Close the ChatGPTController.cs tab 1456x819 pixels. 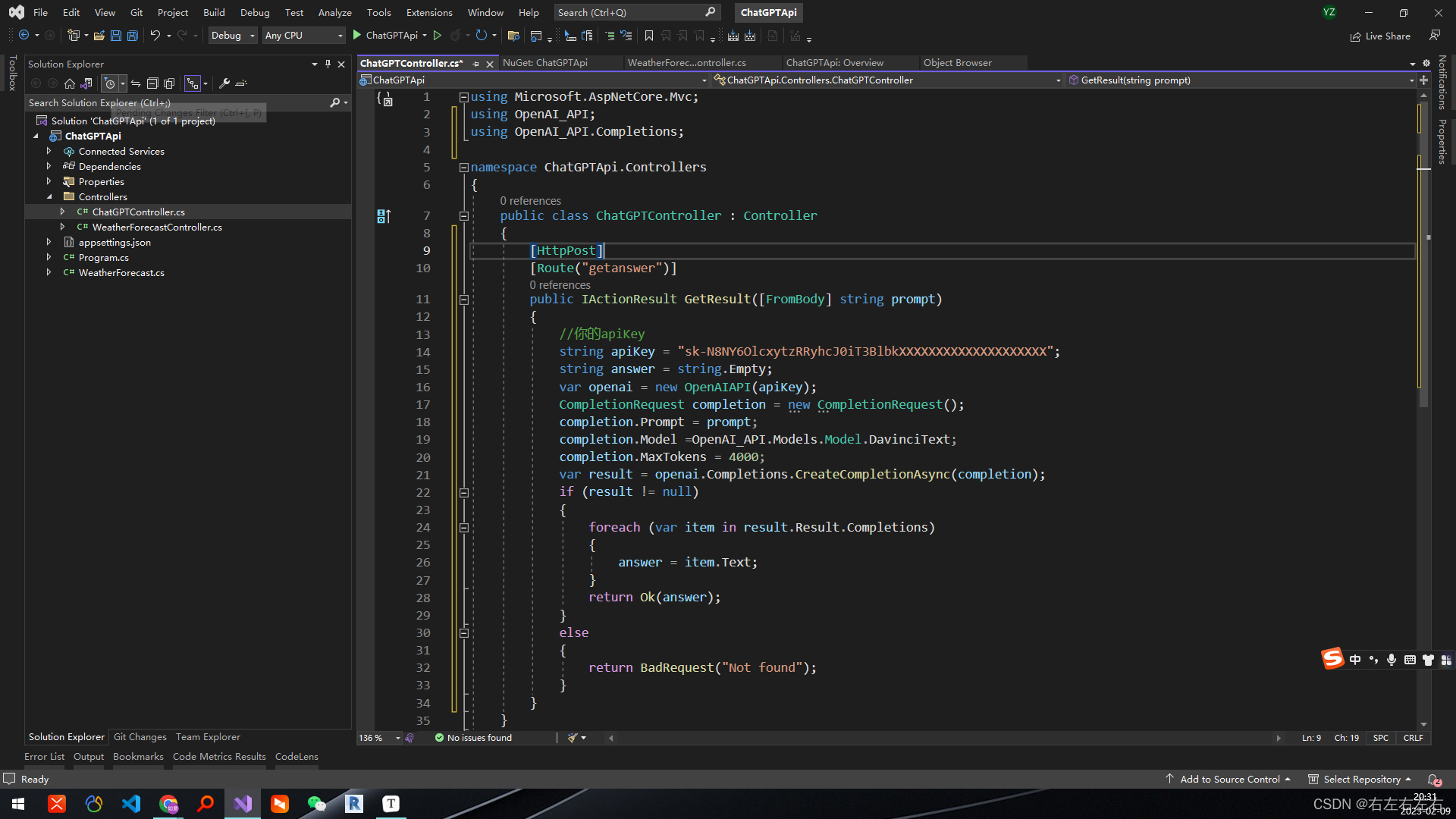coord(490,64)
